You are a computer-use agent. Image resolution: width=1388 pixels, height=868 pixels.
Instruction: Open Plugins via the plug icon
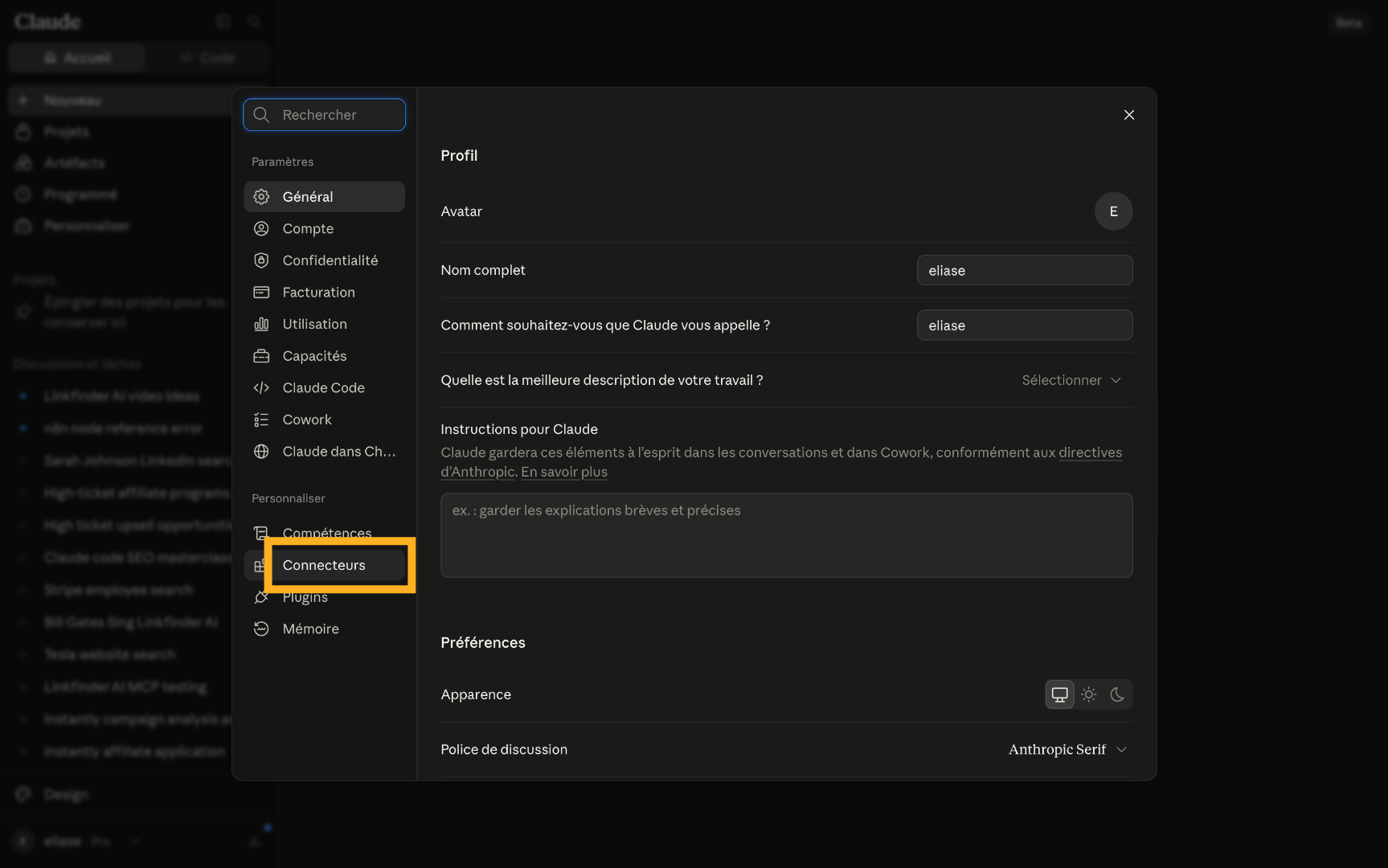tap(261, 597)
